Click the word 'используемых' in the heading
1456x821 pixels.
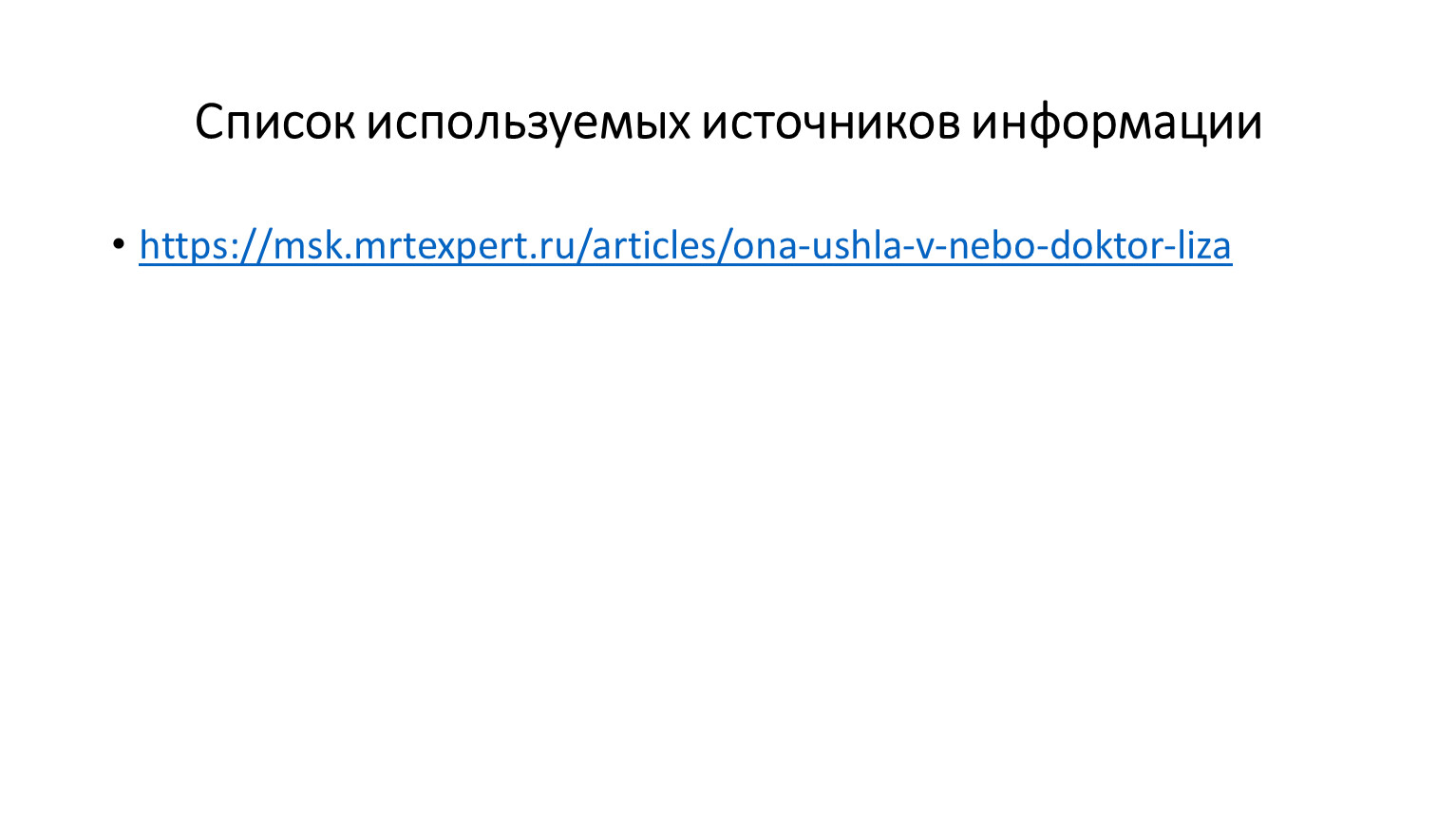coord(529,122)
